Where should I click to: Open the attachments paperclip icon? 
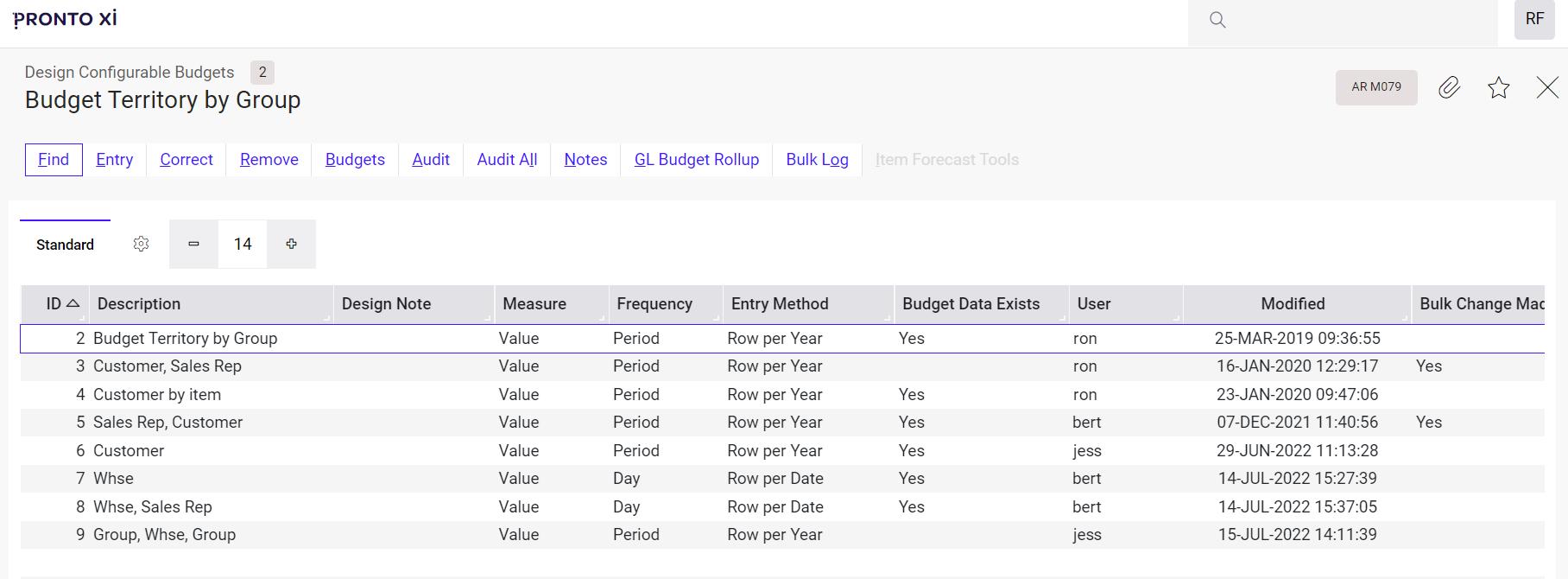(1449, 87)
